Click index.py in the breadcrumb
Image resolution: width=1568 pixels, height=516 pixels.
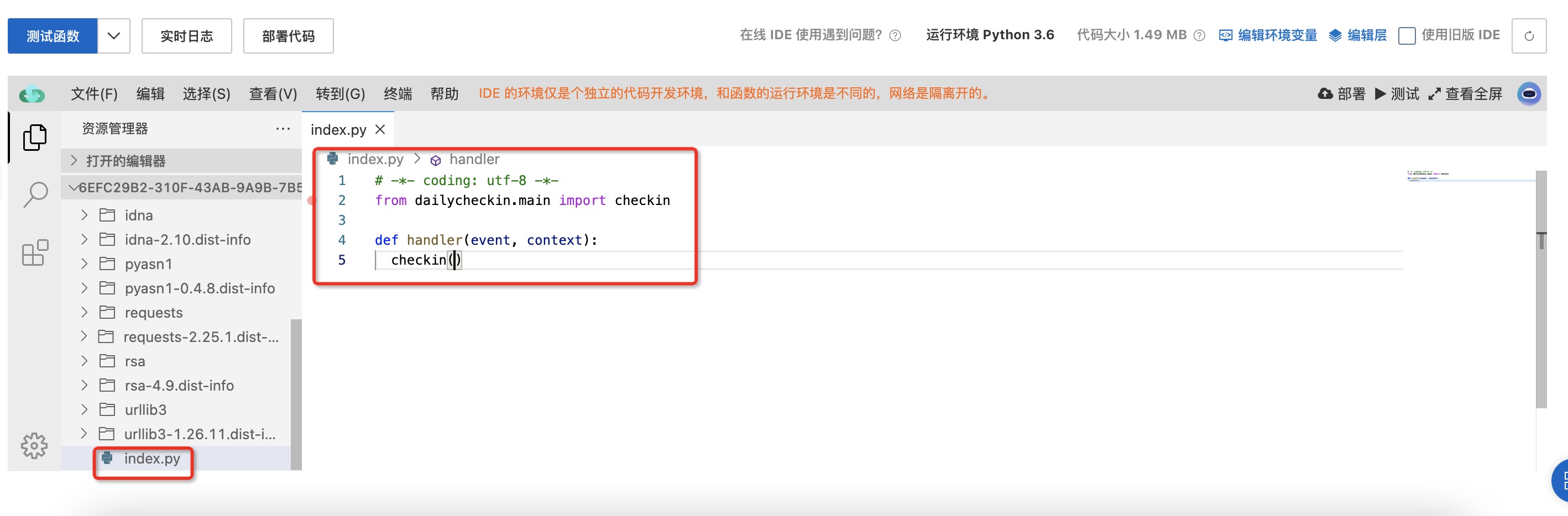[x=375, y=159]
